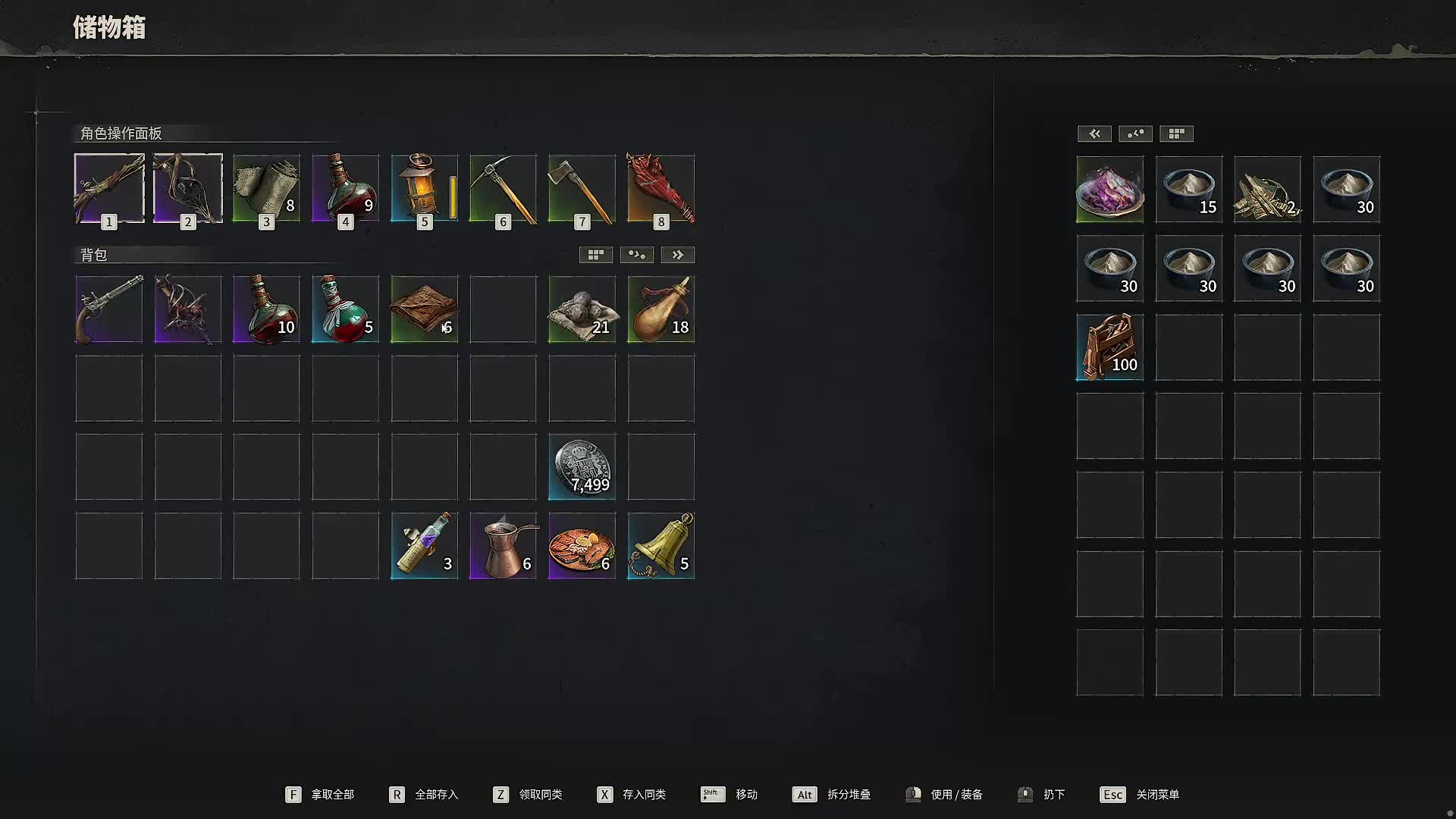
Task: Select the axe in hotbar slot 7
Action: pyautogui.click(x=582, y=189)
